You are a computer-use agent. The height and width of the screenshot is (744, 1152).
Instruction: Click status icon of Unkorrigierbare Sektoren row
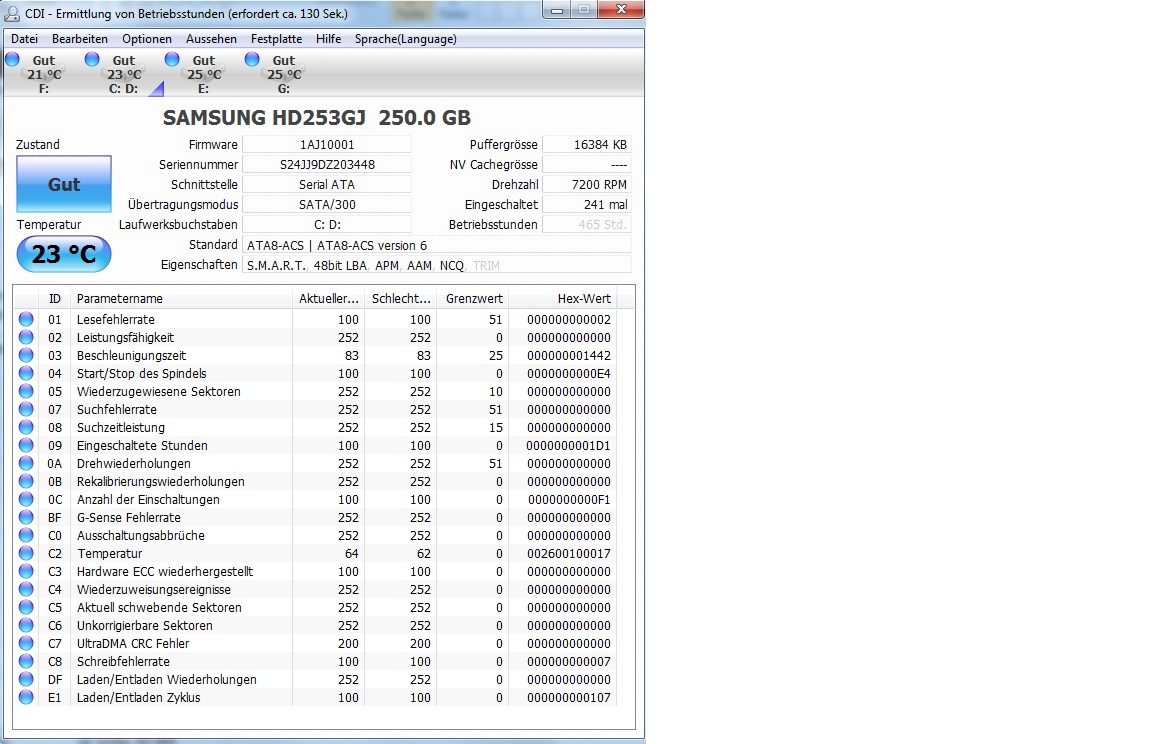coord(26,625)
